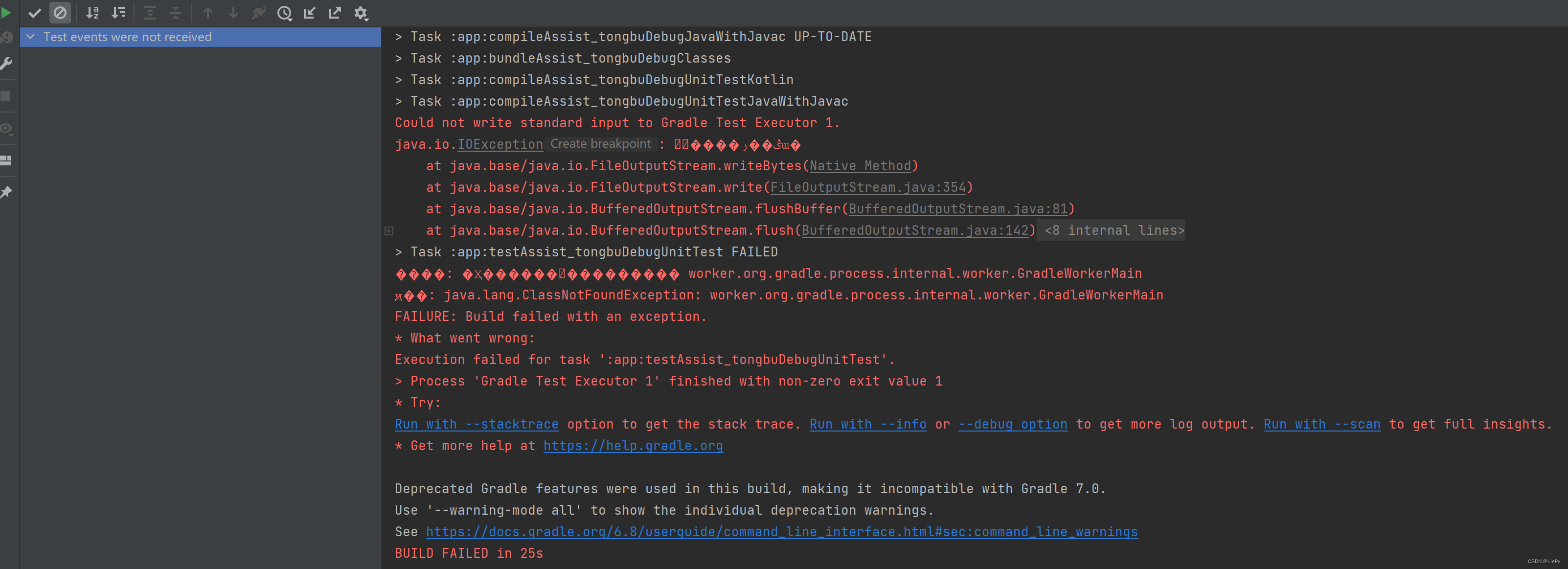Visit https://help.gradle.org for help
1568x569 pixels.
point(633,445)
